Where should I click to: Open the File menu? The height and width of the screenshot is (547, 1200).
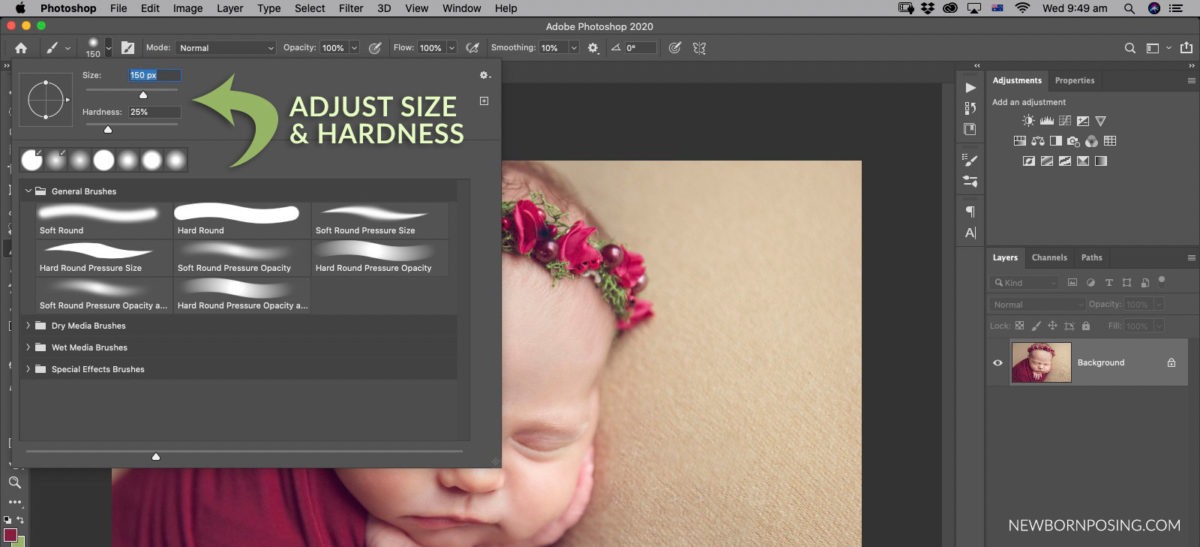[x=118, y=8]
